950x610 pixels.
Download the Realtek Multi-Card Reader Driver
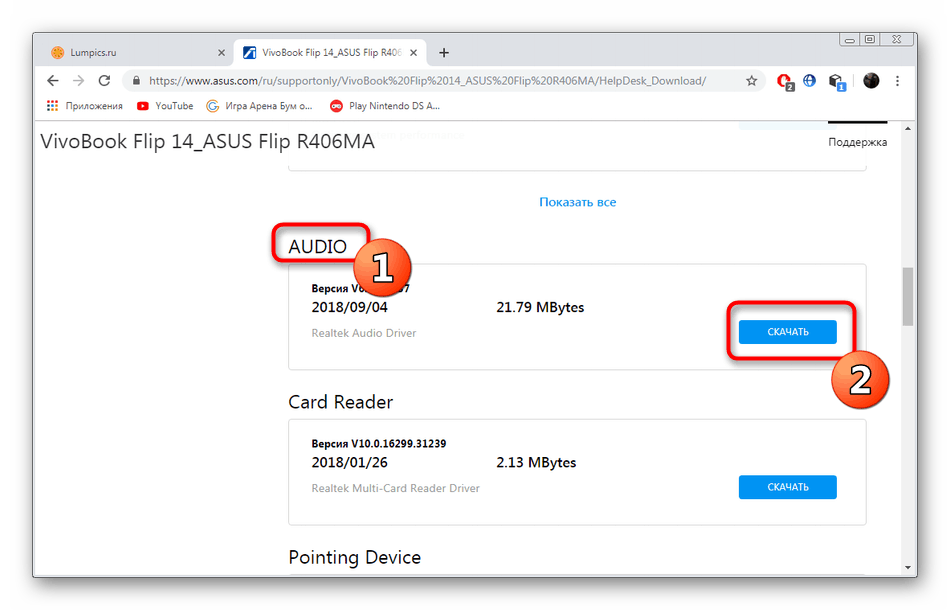[x=787, y=487]
